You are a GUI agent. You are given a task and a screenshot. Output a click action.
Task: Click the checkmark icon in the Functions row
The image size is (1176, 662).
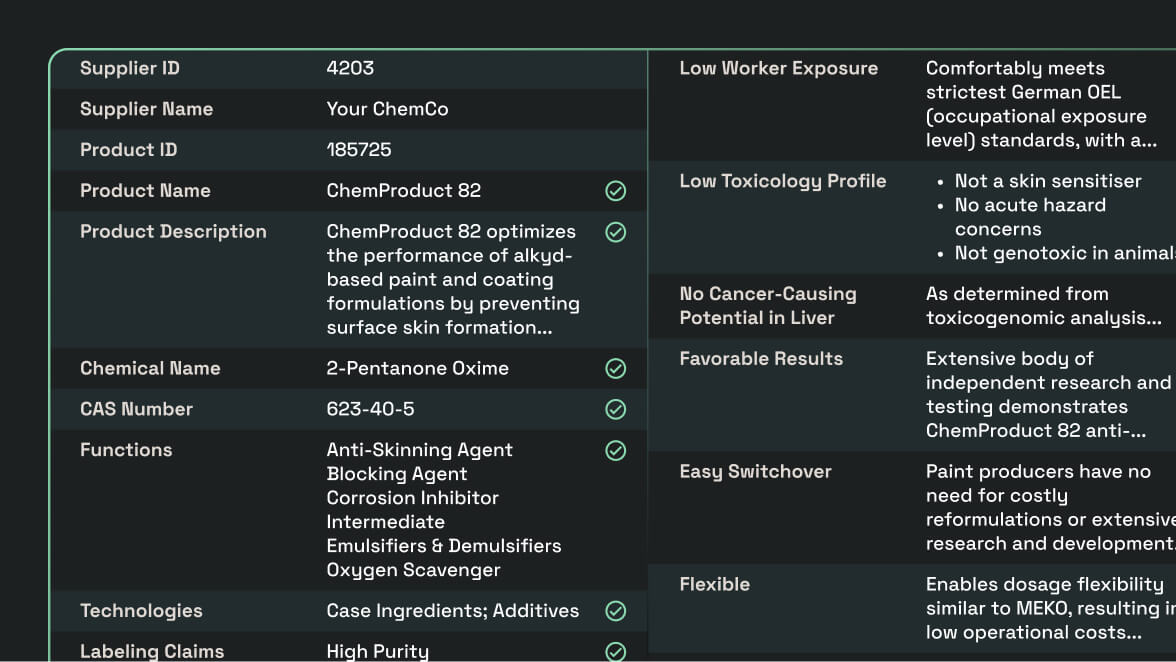616,451
